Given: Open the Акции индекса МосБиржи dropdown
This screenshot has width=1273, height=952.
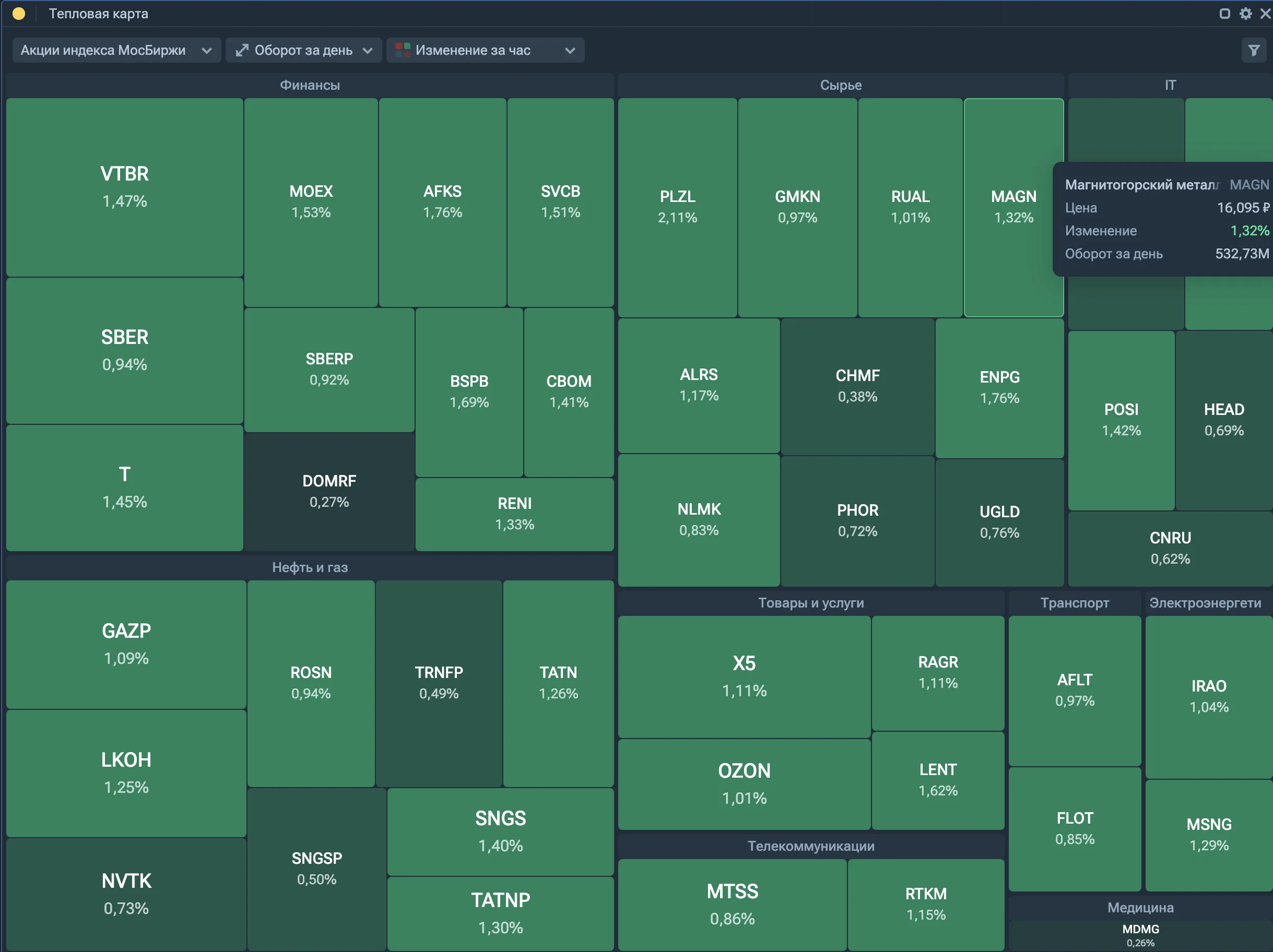Looking at the screenshot, I should [x=116, y=51].
